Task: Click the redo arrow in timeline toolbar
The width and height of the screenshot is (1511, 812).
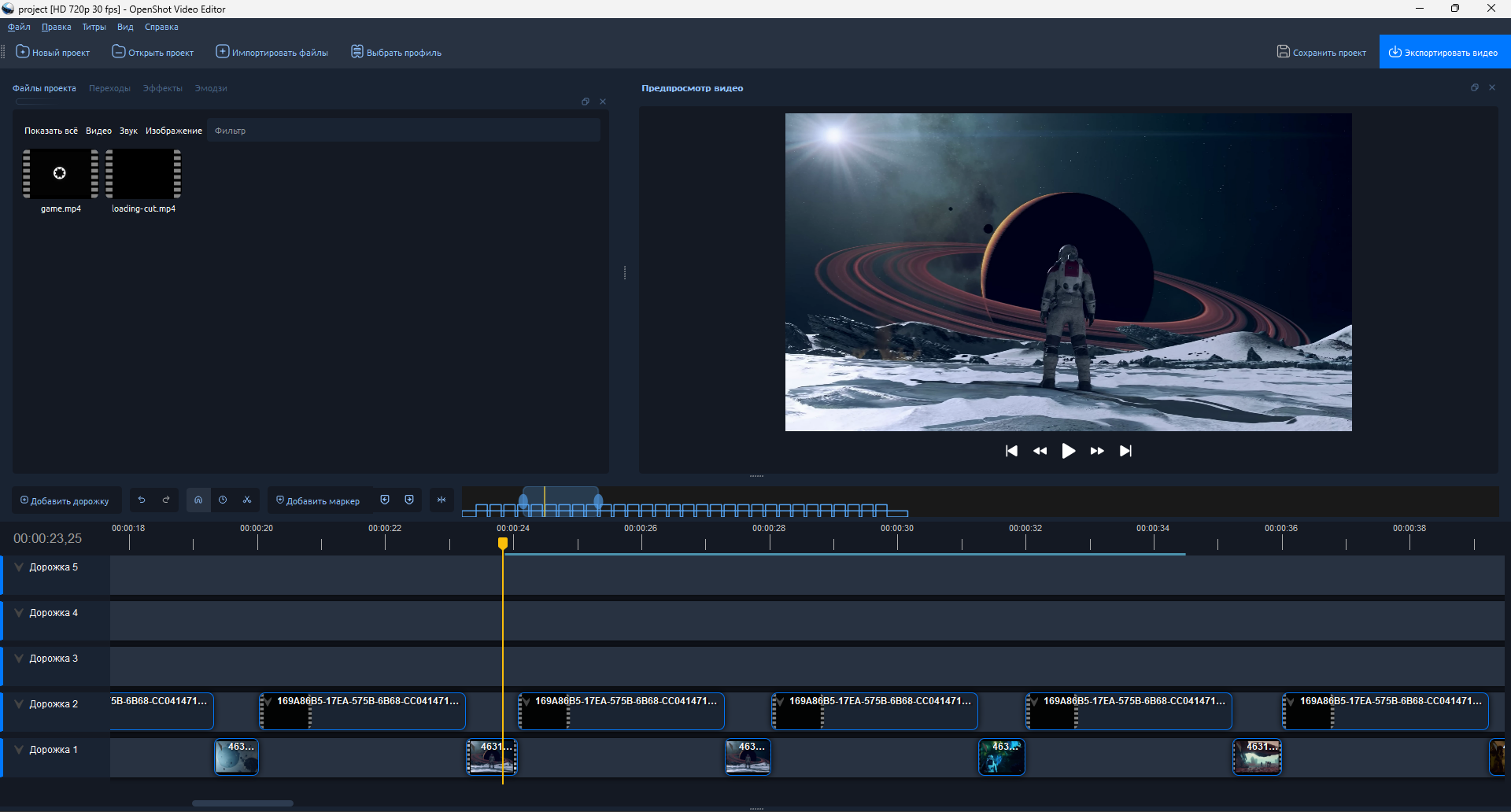Action: pyautogui.click(x=166, y=500)
